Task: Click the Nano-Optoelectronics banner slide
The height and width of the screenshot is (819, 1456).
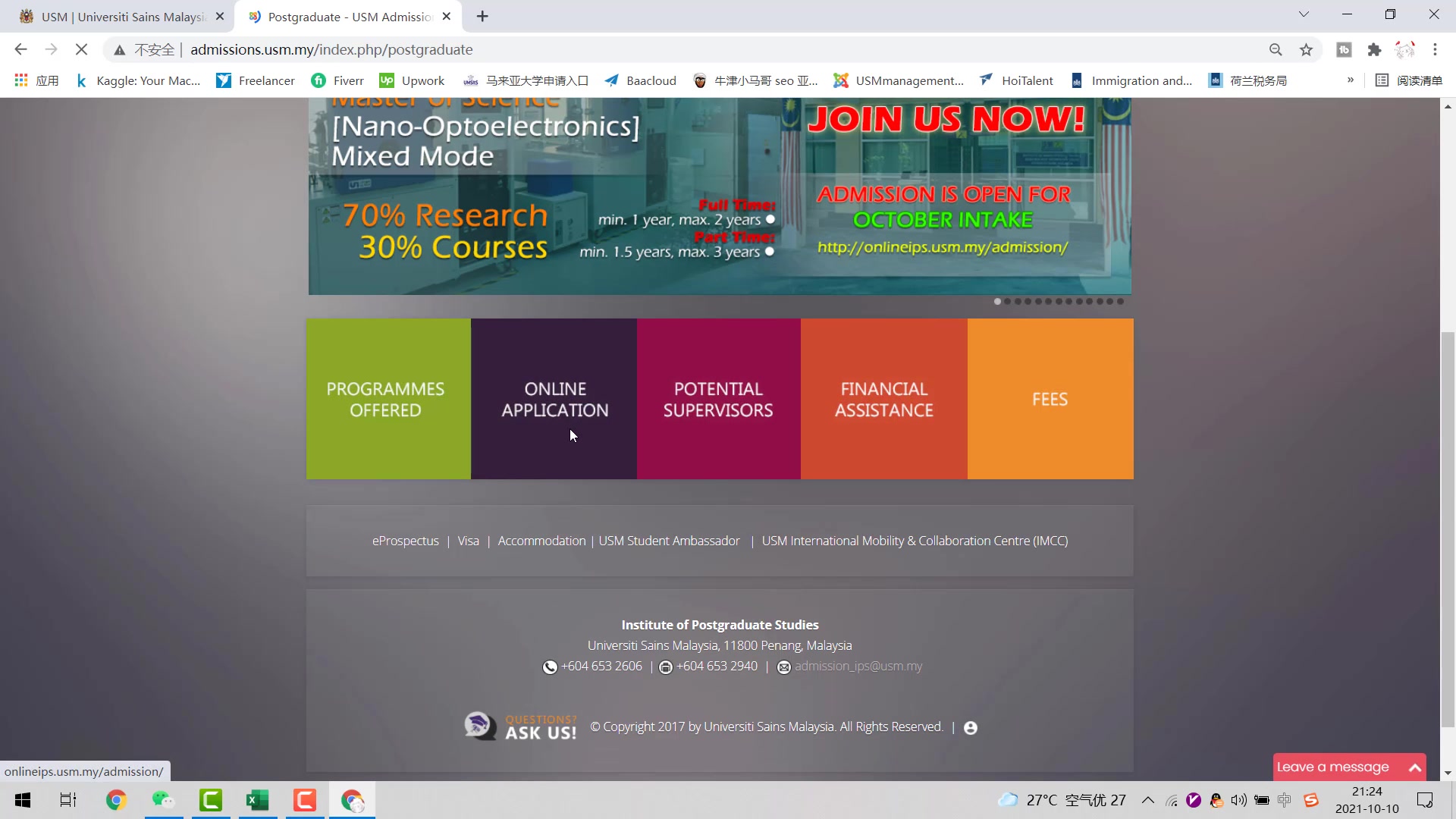Action: (x=720, y=196)
